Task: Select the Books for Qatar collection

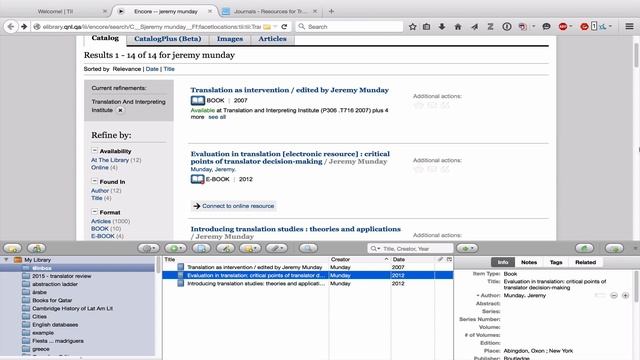Action: 52,300
